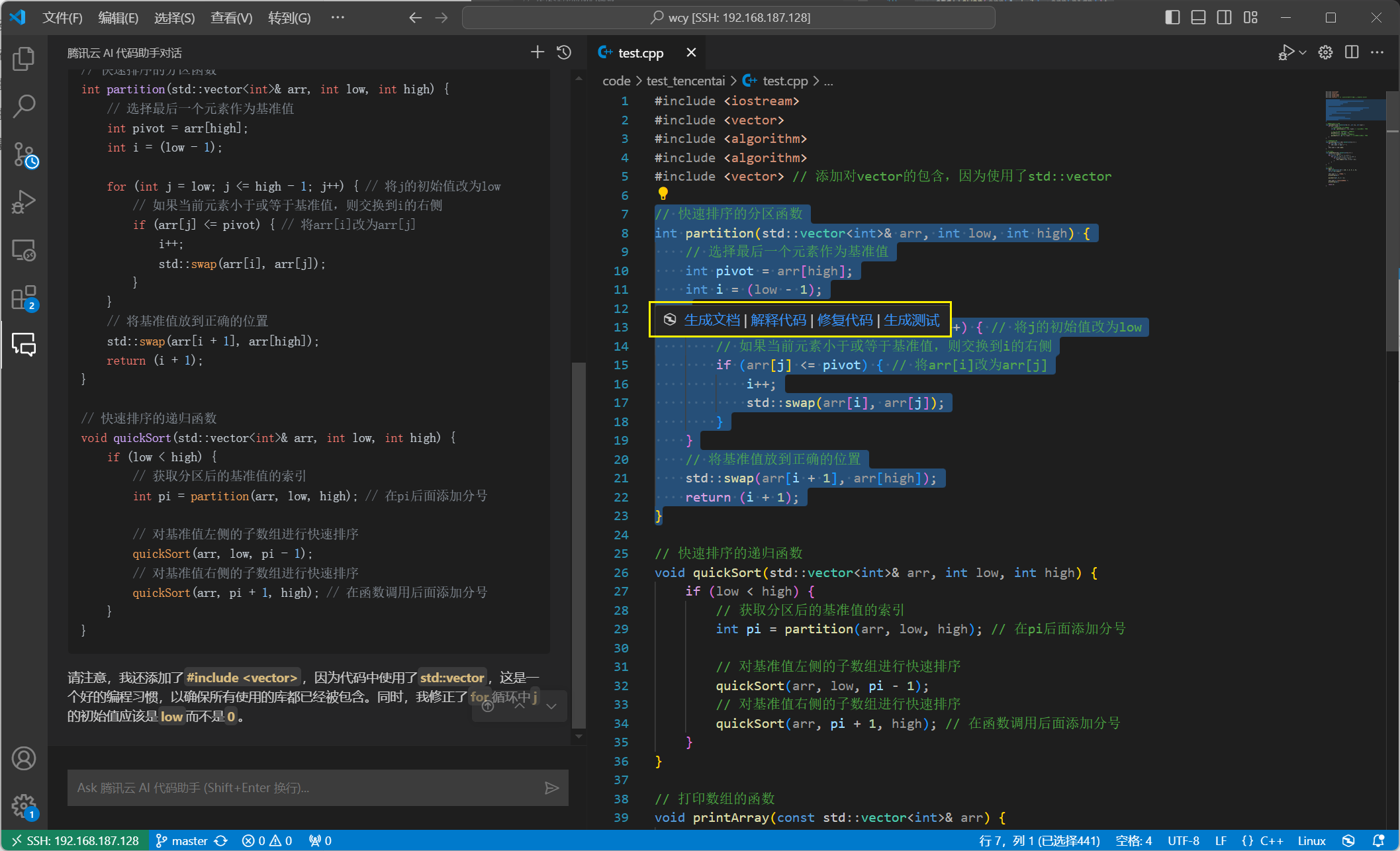Click the Tencent AI status bar icon
Viewport: 1400px width, 851px height.
click(x=1348, y=840)
